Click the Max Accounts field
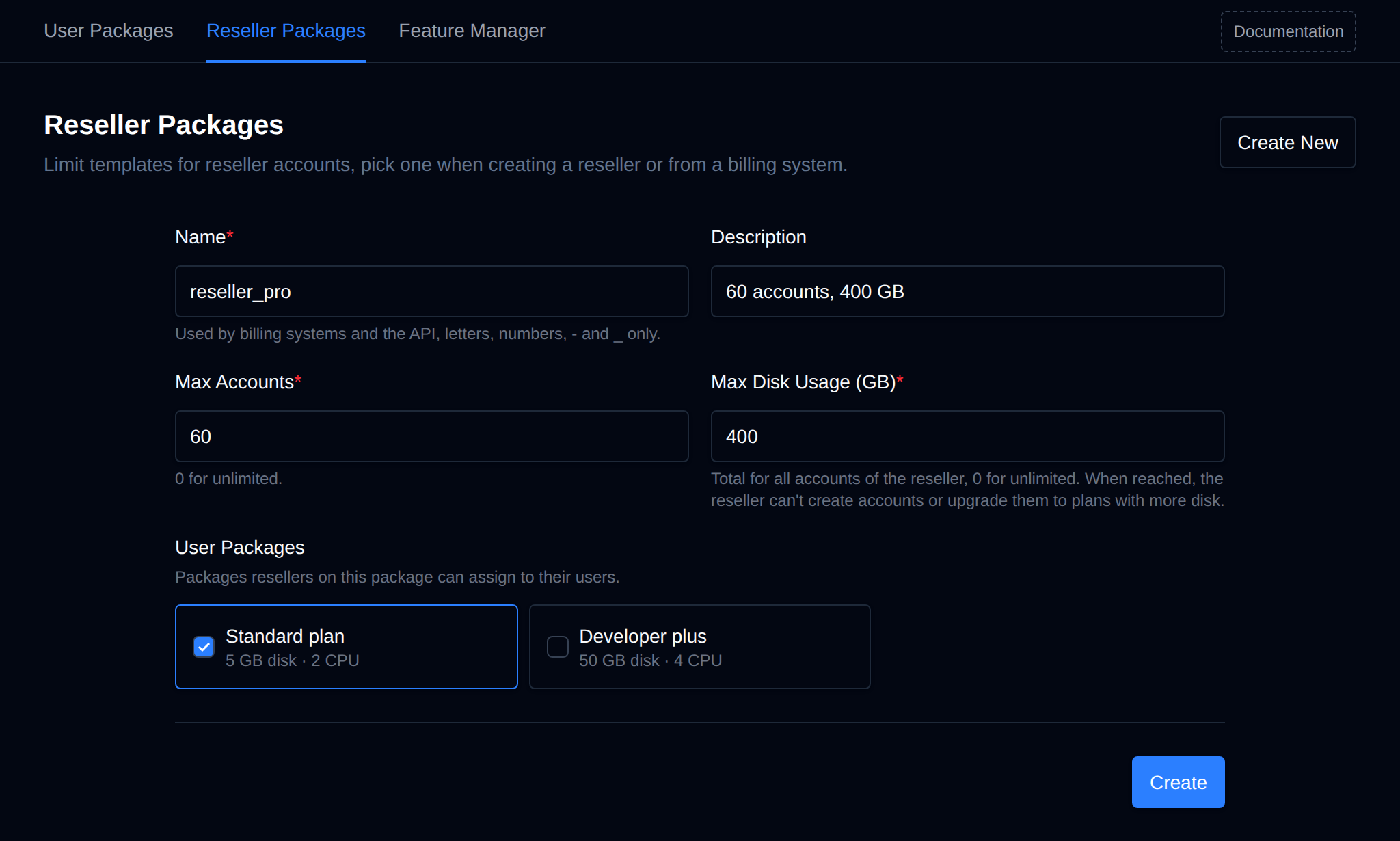The image size is (1400, 841). [x=431, y=436]
